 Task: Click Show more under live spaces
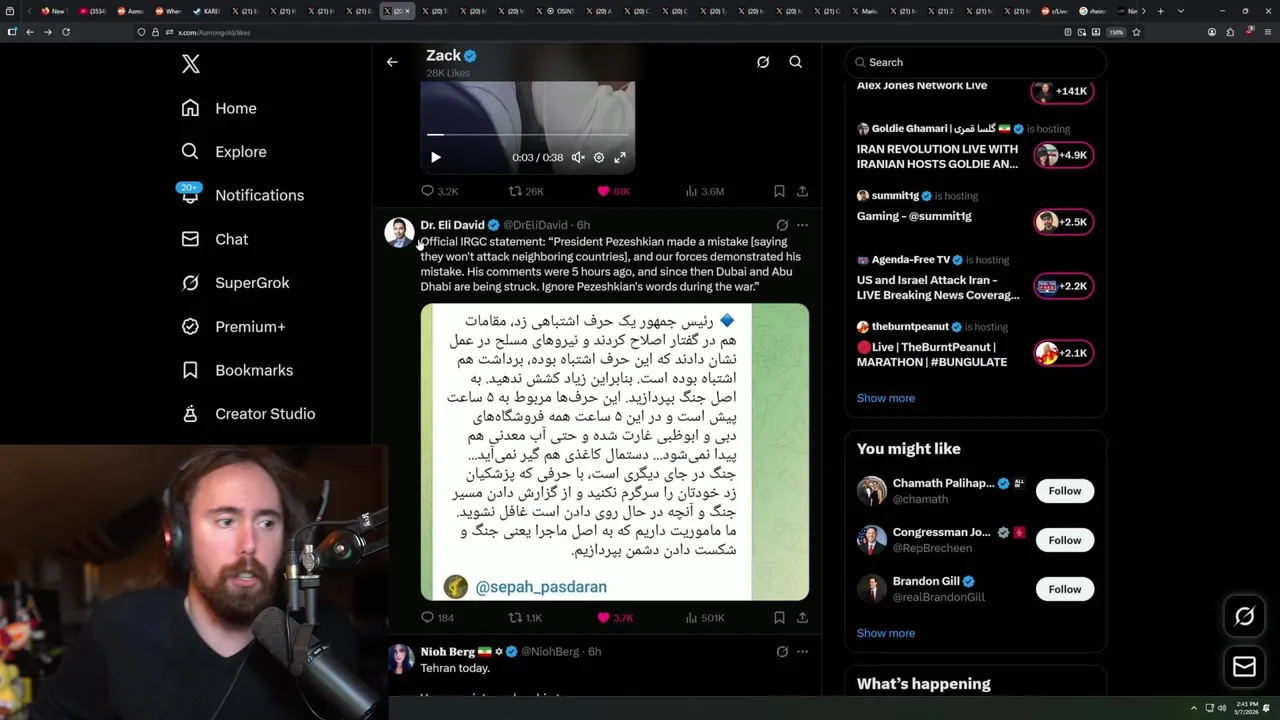886,398
